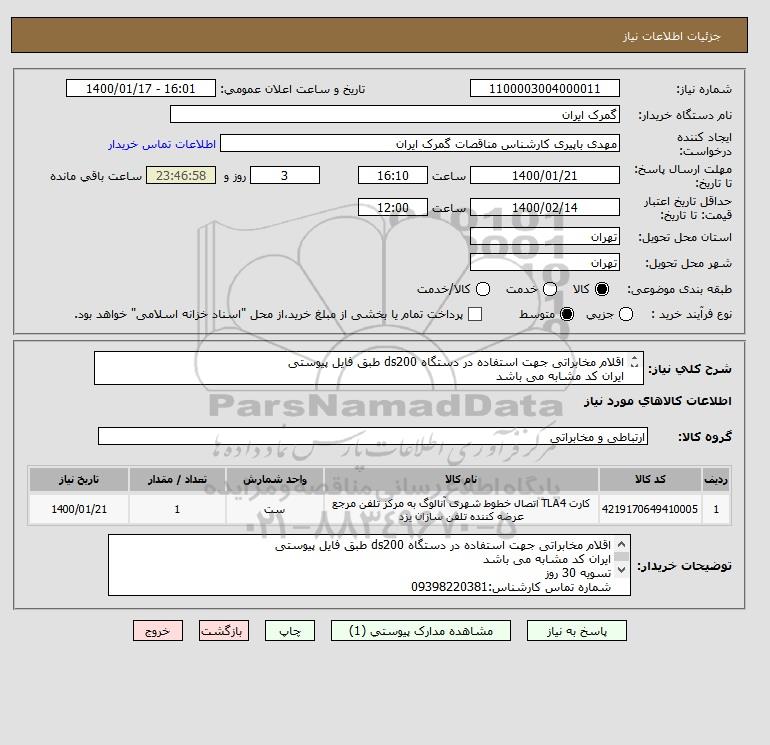
Task: Click scroll-up arrow in buyer notes box
Action: pyautogui.click(x=621, y=544)
